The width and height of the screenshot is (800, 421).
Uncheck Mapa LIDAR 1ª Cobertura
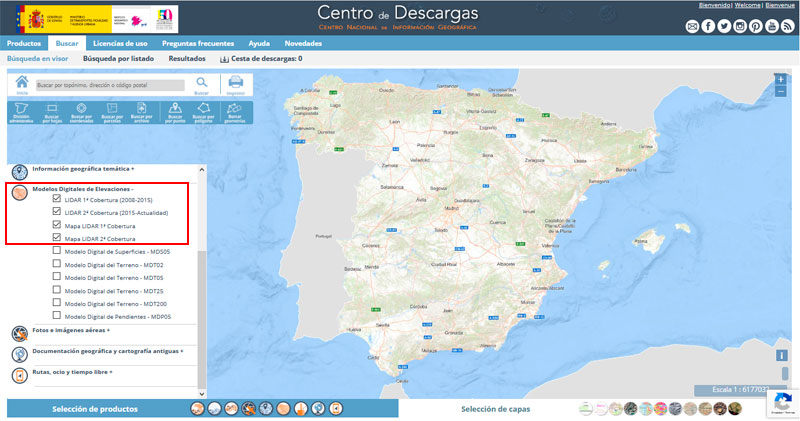[57, 225]
